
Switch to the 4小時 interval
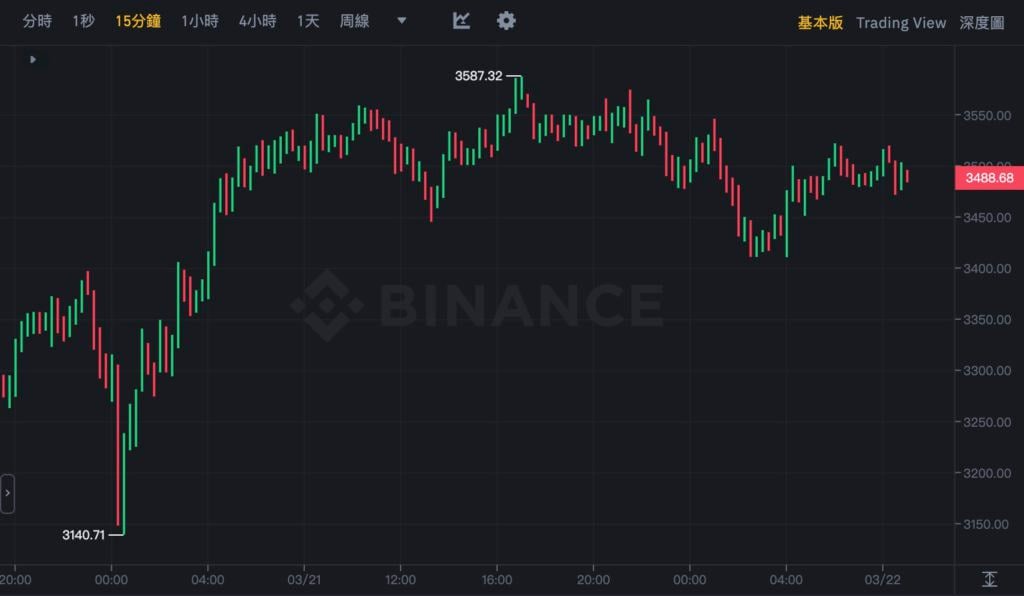coord(257,21)
